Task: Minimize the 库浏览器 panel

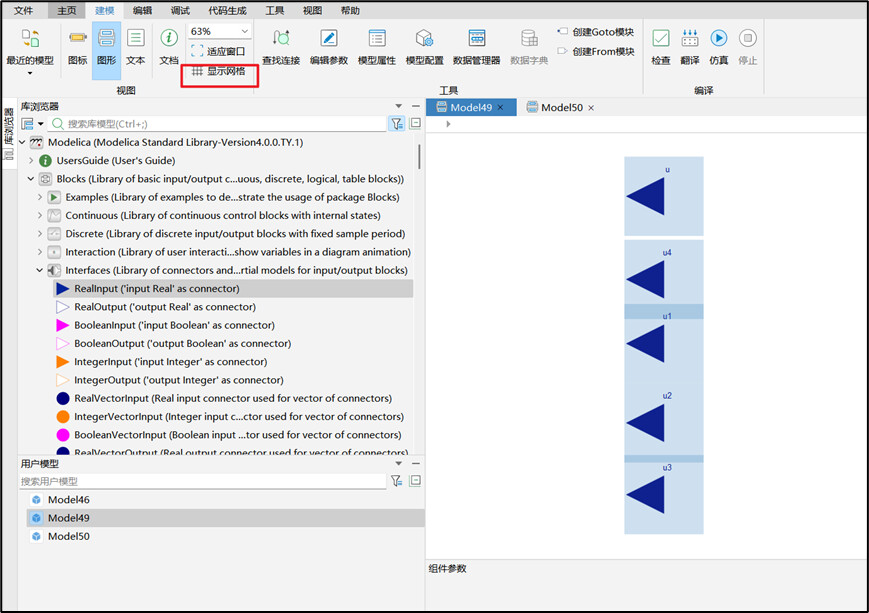Action: tap(416, 106)
